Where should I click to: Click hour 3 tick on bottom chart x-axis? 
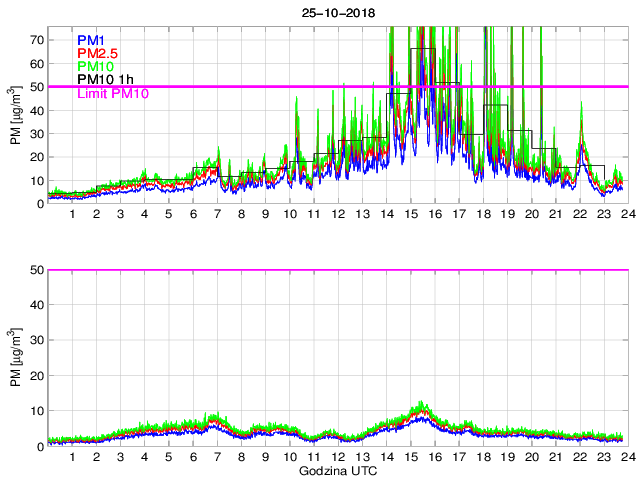click(120, 457)
